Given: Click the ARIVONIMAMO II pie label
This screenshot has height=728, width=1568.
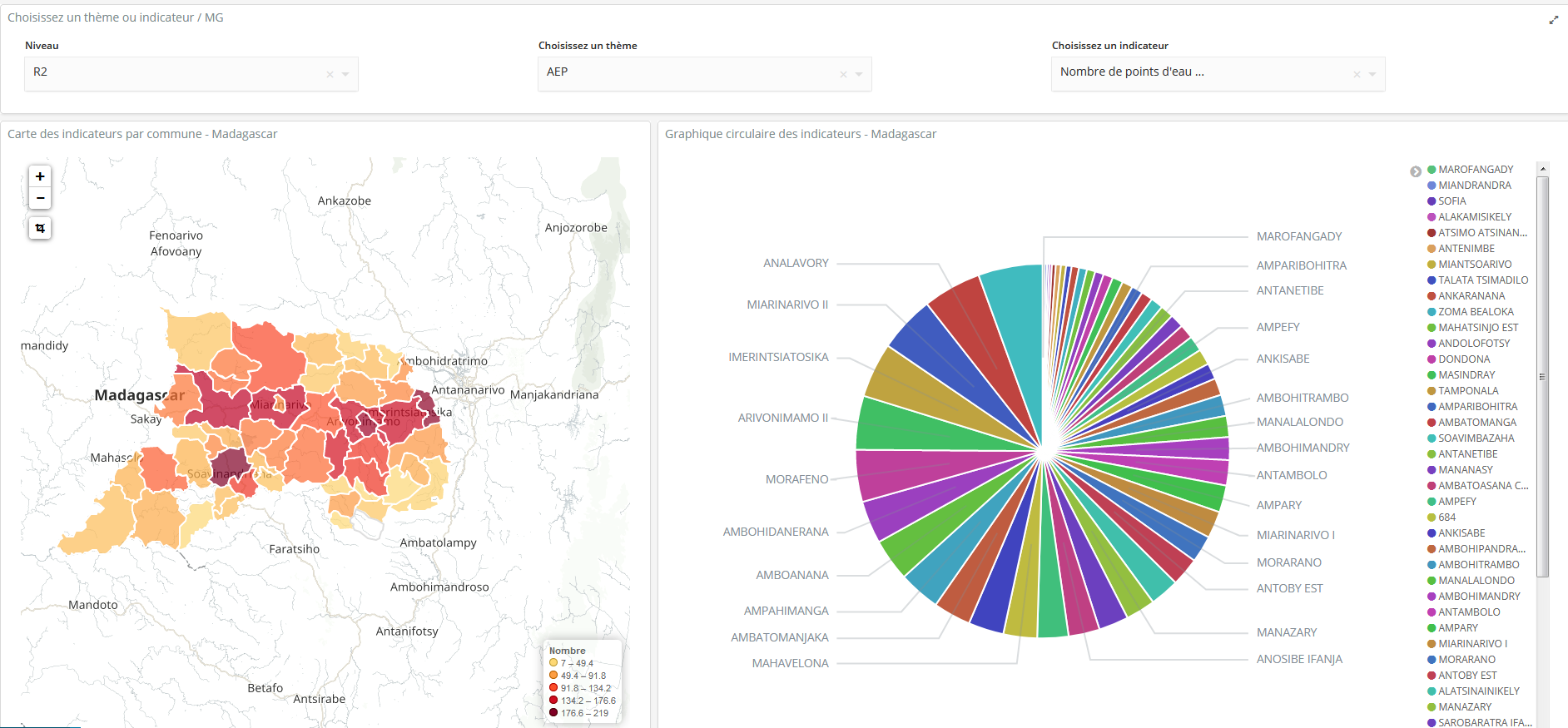Looking at the screenshot, I should coord(783,418).
